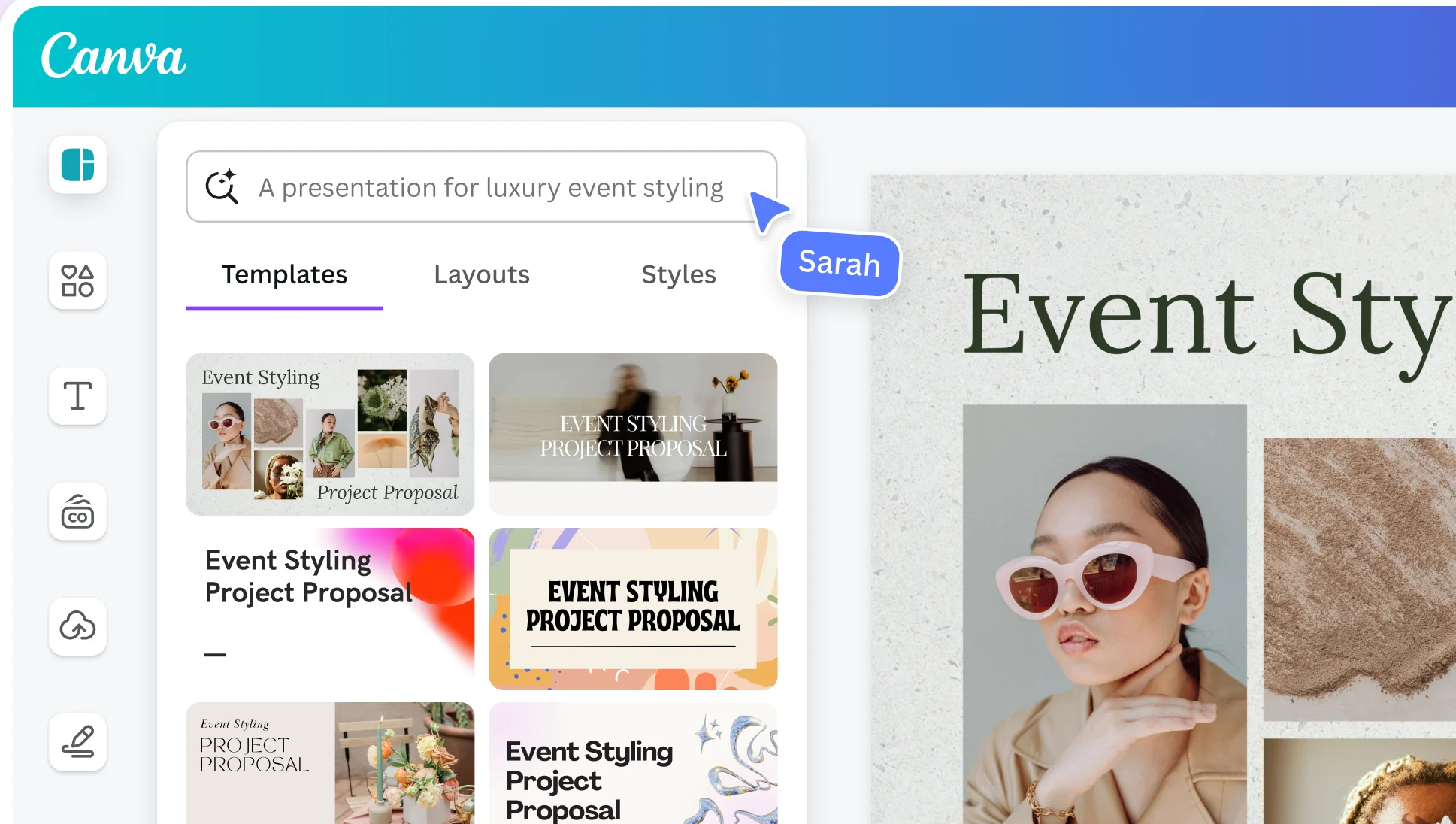Choose the floral table Project Proposal template

(x=330, y=763)
